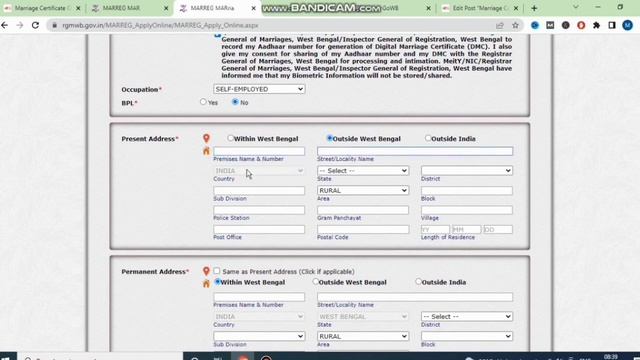Choose Outside India for Permanent Address
This screenshot has width=640, height=360.
point(418,281)
